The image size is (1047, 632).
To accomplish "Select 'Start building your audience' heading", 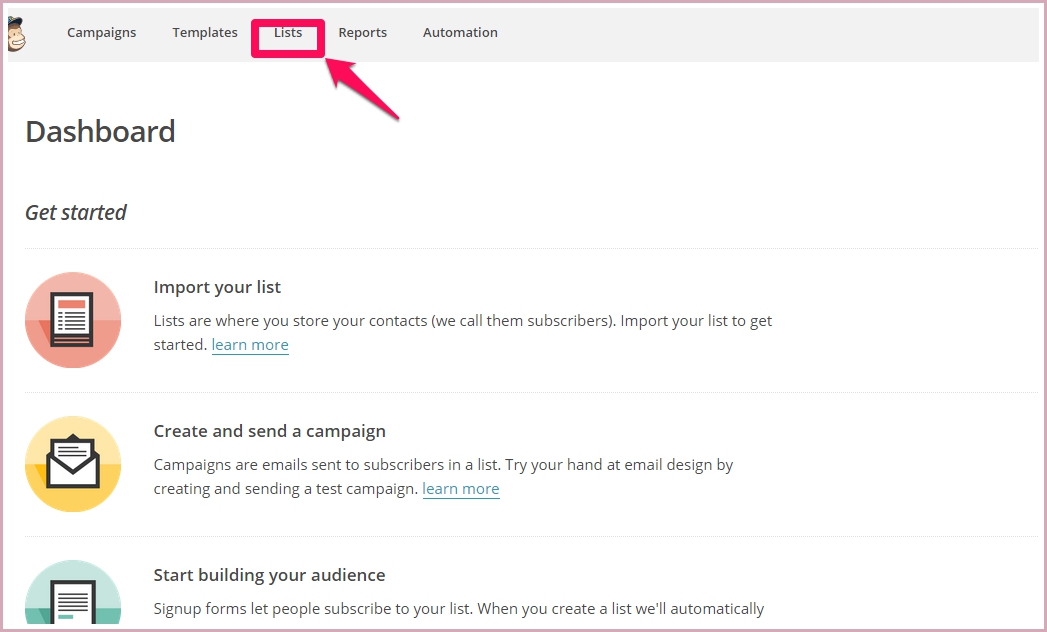I will [x=269, y=576].
